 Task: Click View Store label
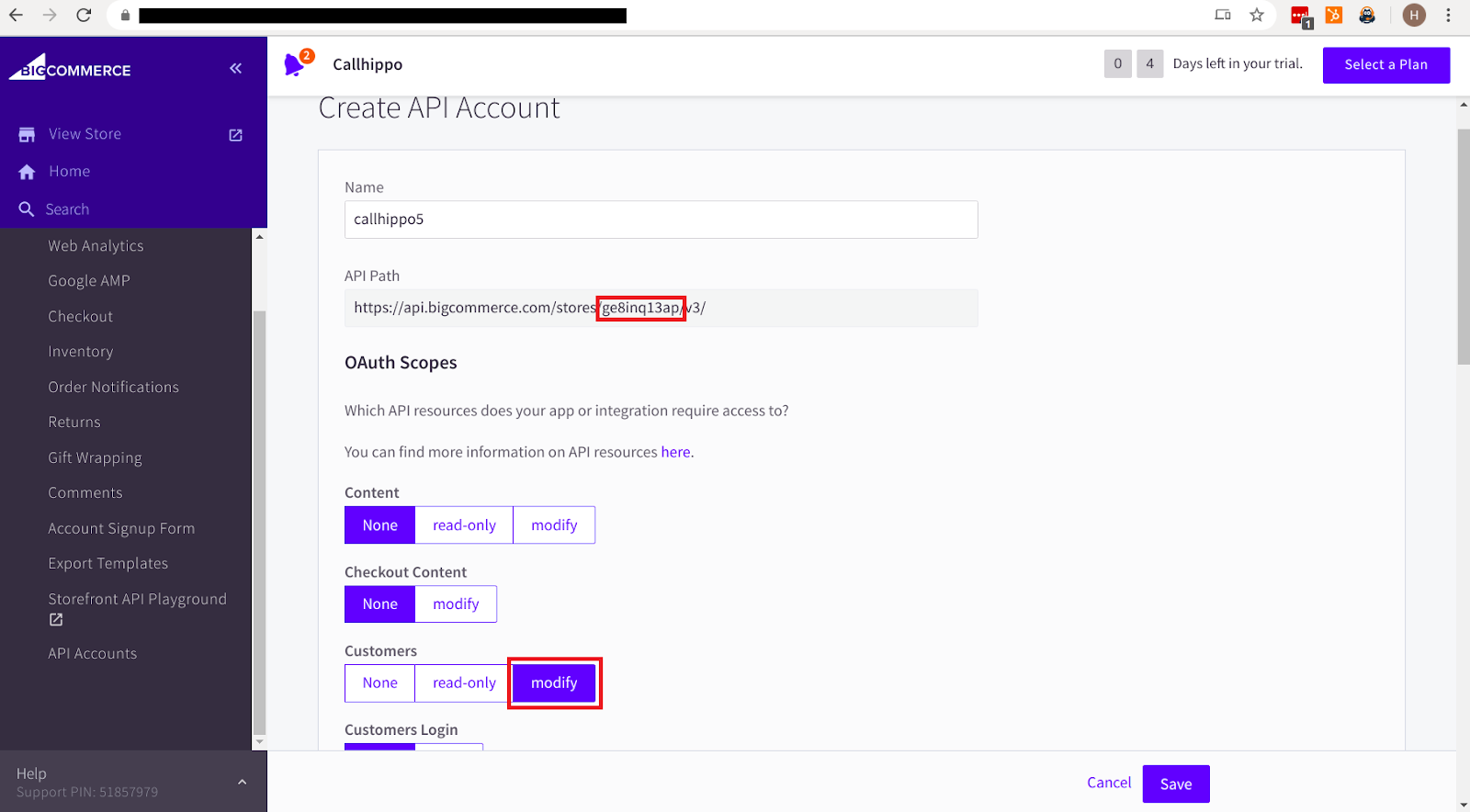[85, 134]
